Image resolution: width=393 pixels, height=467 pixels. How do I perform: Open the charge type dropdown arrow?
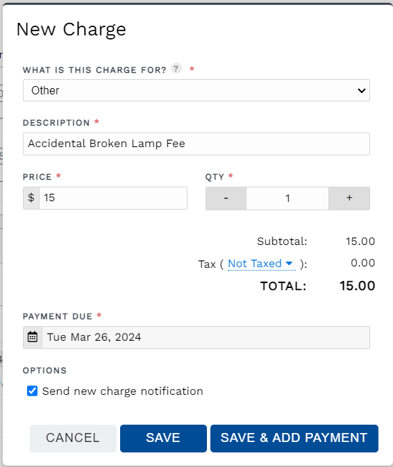click(361, 90)
